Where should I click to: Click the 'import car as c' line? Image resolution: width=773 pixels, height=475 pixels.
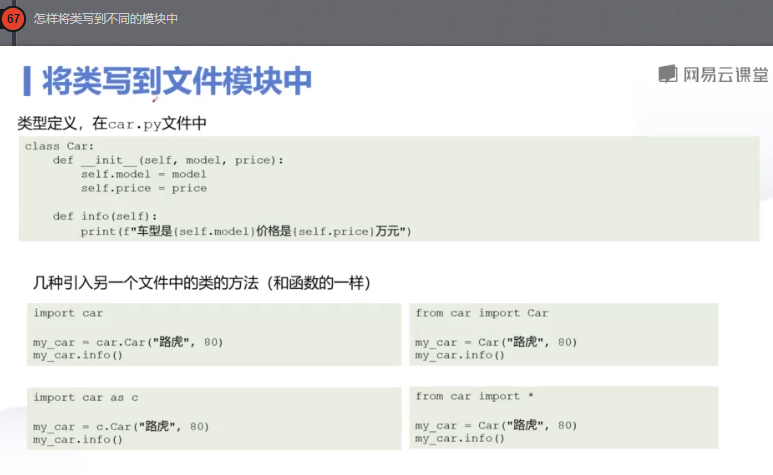[x=86, y=398]
